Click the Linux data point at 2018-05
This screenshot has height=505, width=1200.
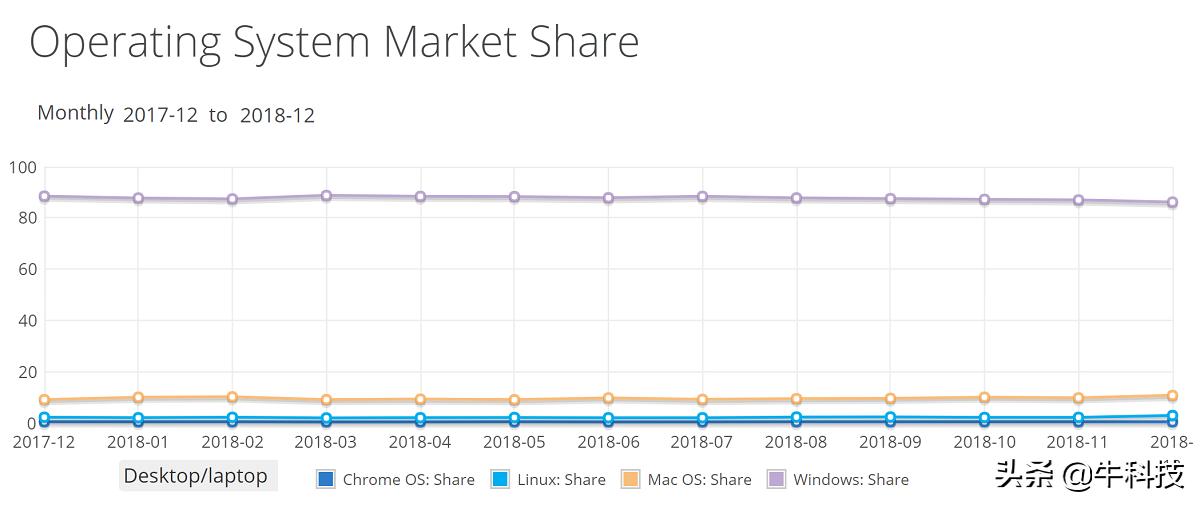(x=514, y=419)
